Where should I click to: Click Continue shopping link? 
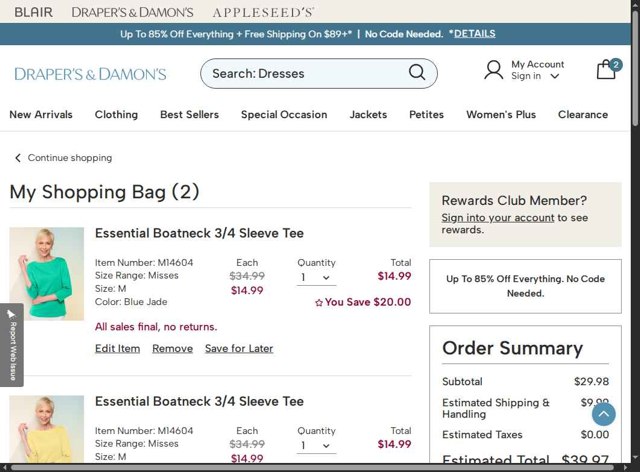(69, 158)
